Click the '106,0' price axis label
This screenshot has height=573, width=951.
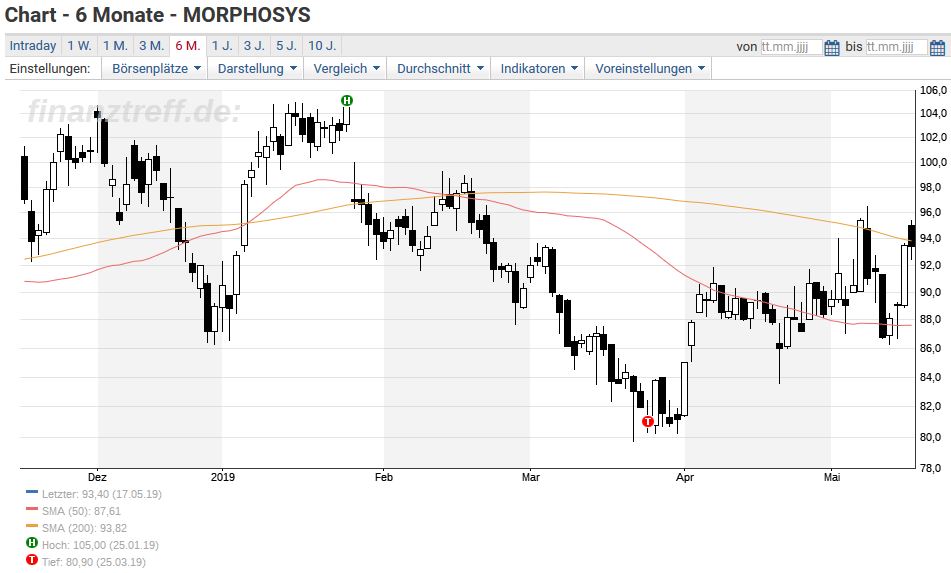coord(933,91)
